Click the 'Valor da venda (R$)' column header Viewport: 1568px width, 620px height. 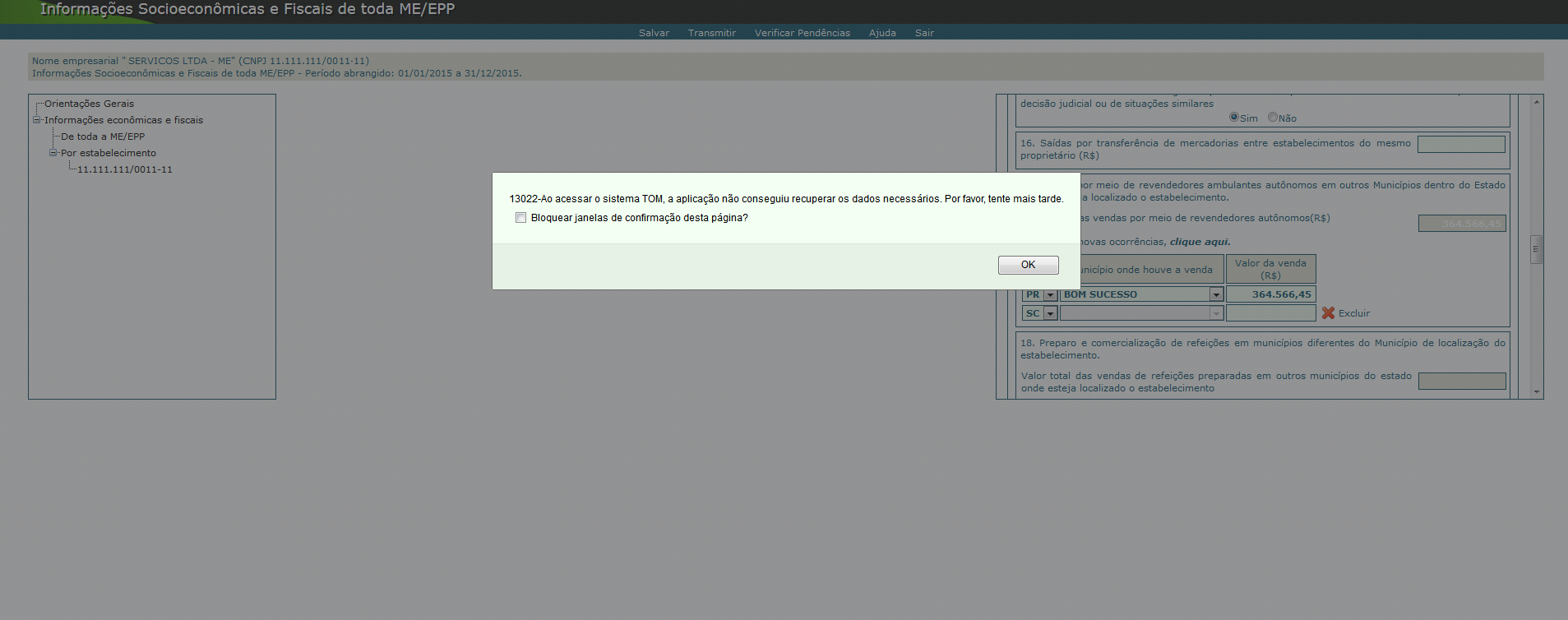[x=1270, y=269]
